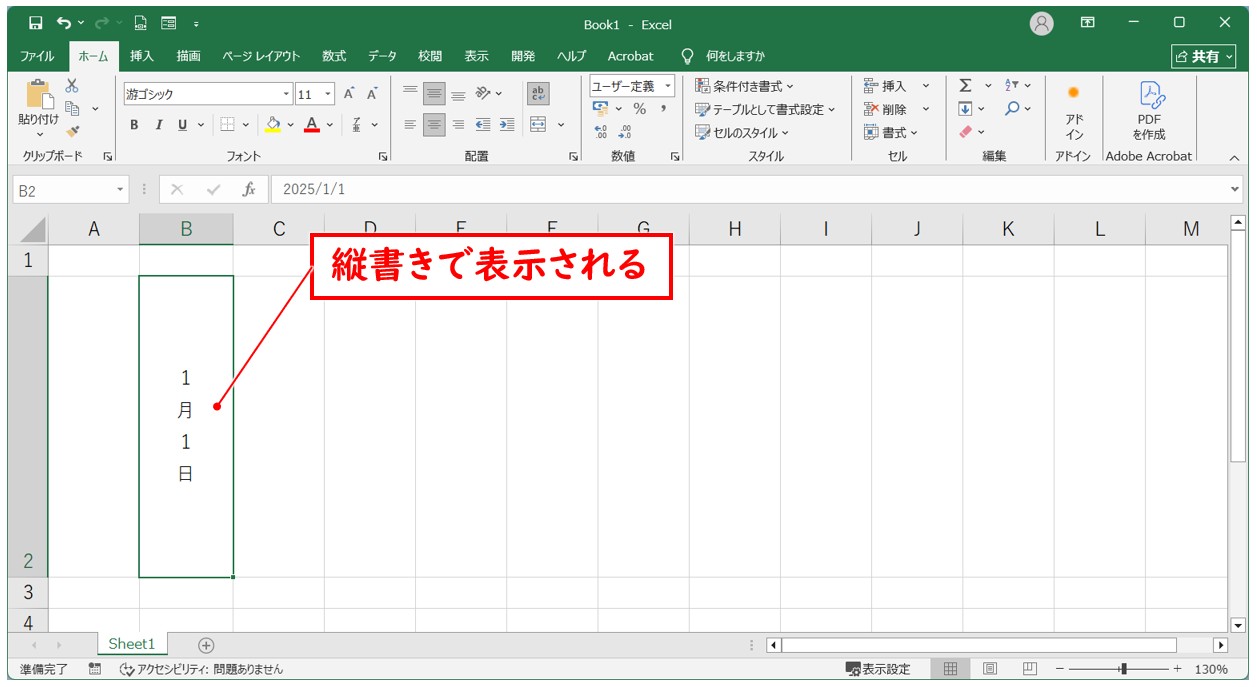Align text to the left
Image resolution: width=1257 pixels, height=687 pixels.
pyautogui.click(x=410, y=125)
